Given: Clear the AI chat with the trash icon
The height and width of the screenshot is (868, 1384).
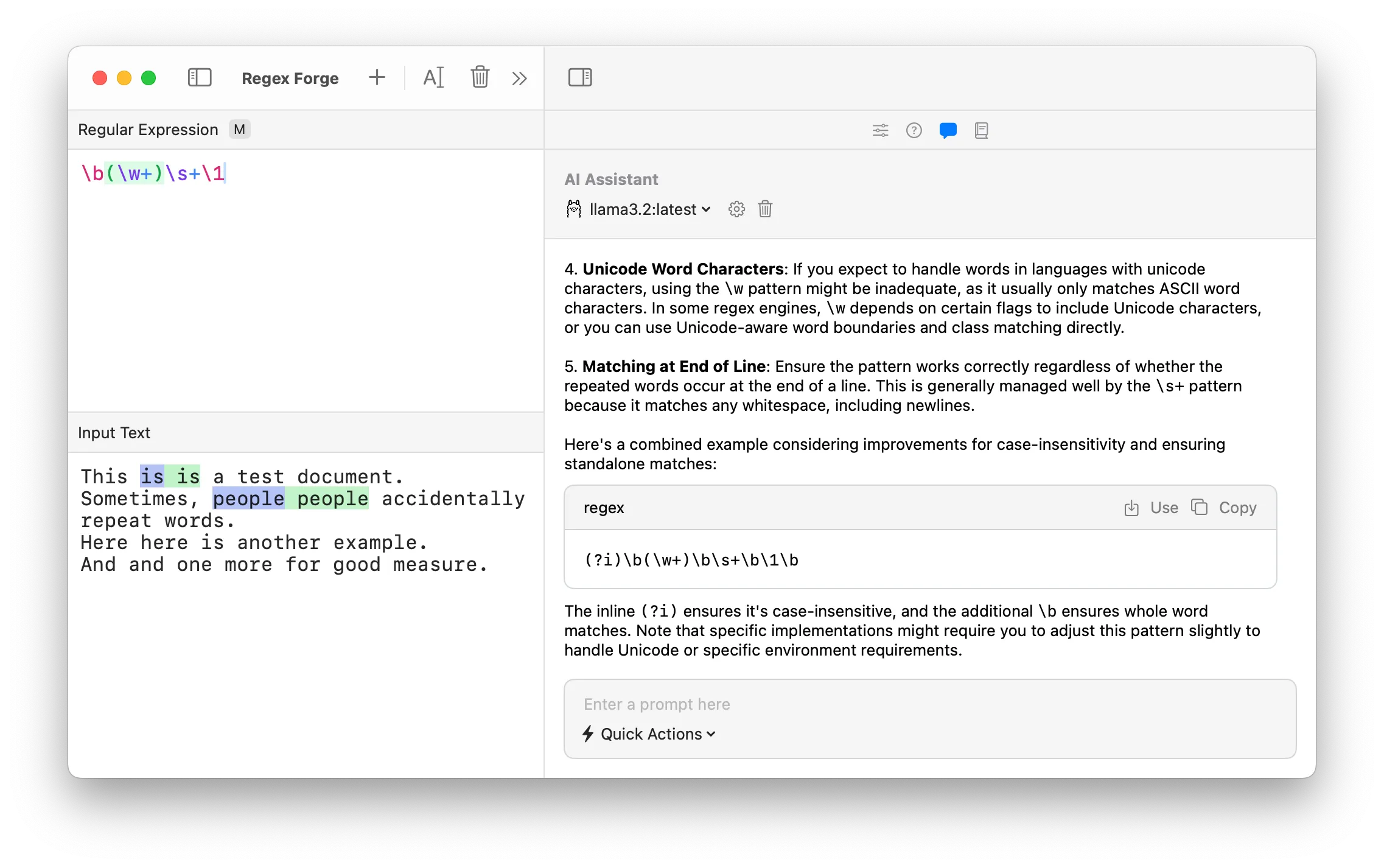Looking at the screenshot, I should click(x=765, y=209).
